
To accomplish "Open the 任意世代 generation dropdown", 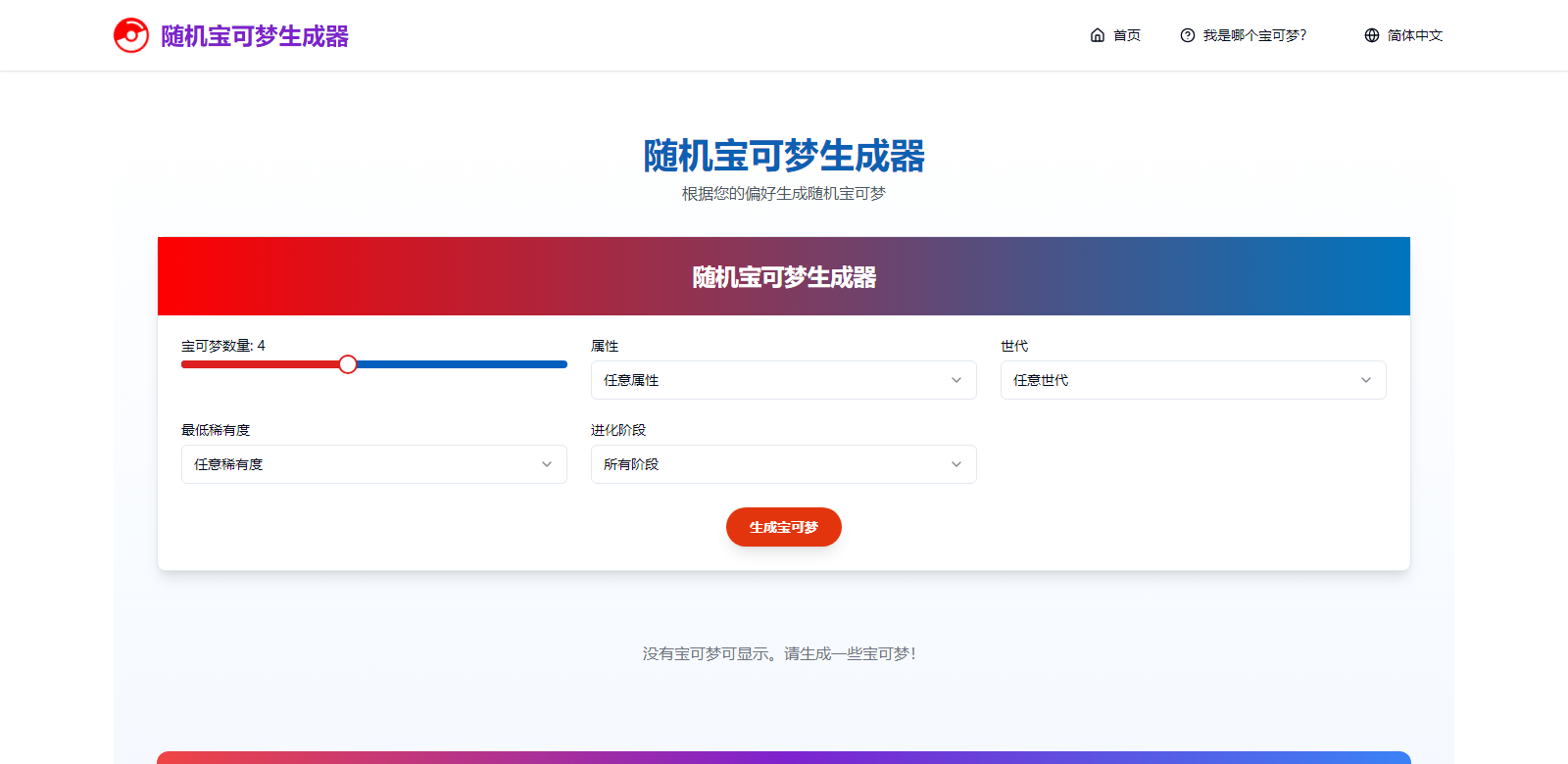I will click(x=1194, y=380).
